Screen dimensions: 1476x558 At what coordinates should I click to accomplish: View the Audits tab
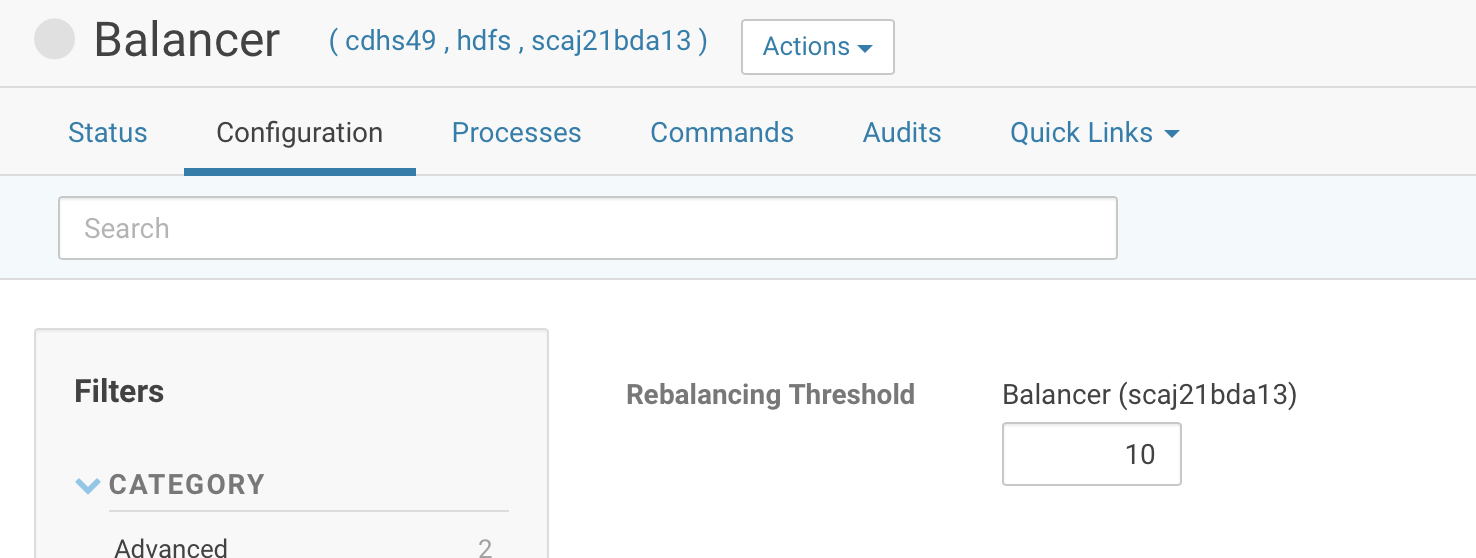pyautogui.click(x=902, y=133)
